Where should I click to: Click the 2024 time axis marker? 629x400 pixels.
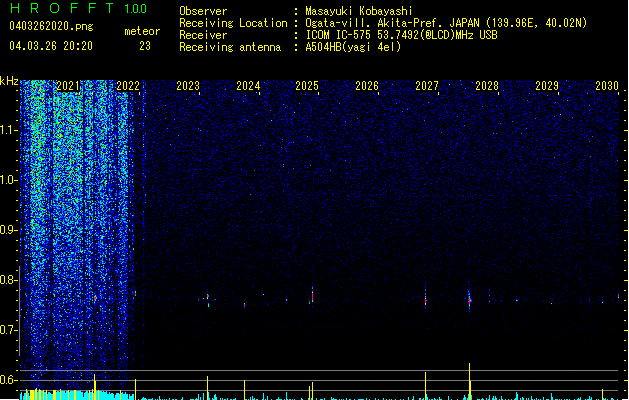tap(248, 86)
